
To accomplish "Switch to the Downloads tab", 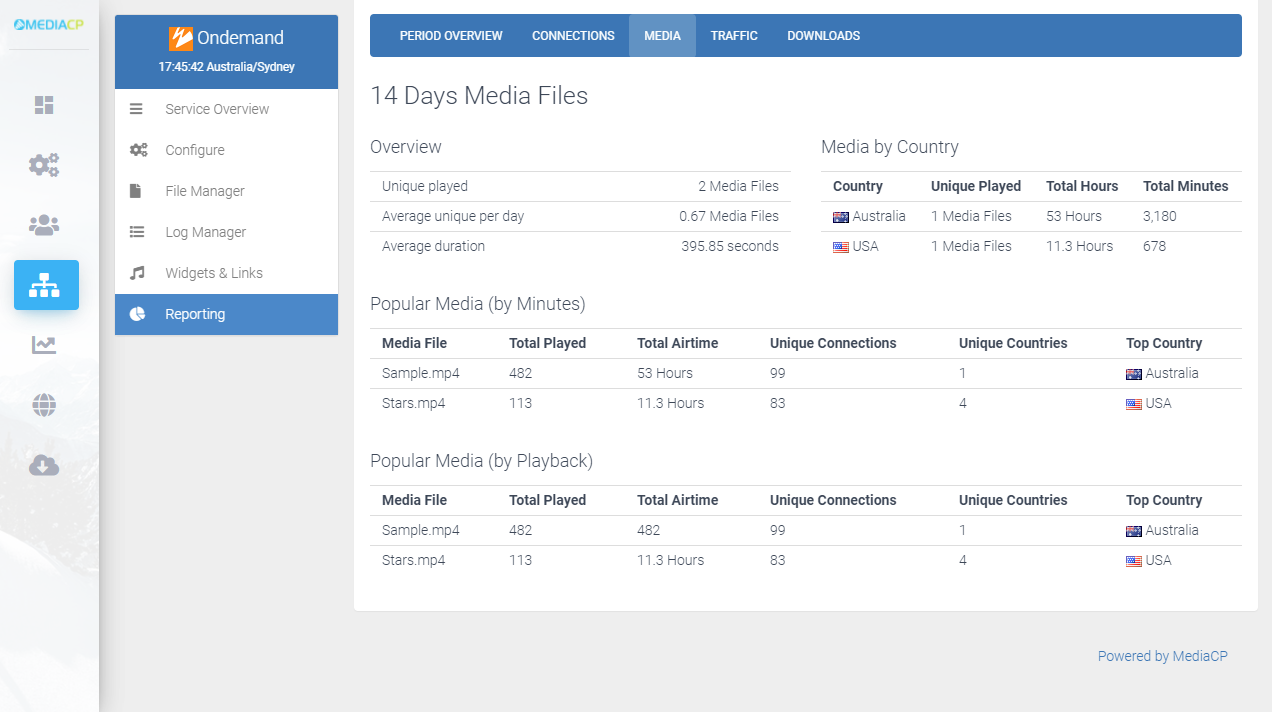I will 823,36.
